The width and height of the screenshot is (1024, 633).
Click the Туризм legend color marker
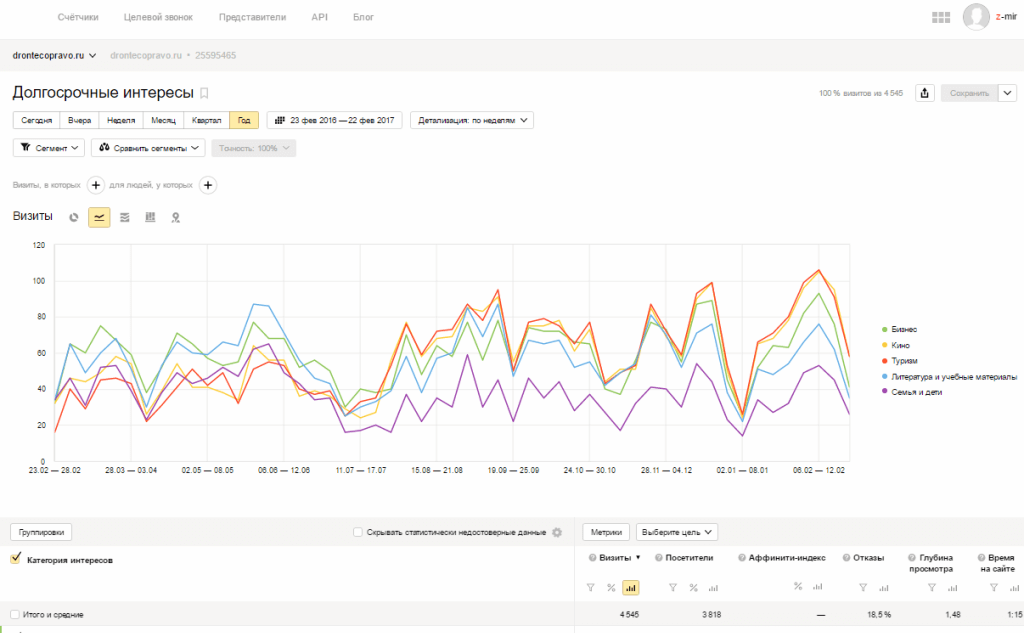click(884, 361)
